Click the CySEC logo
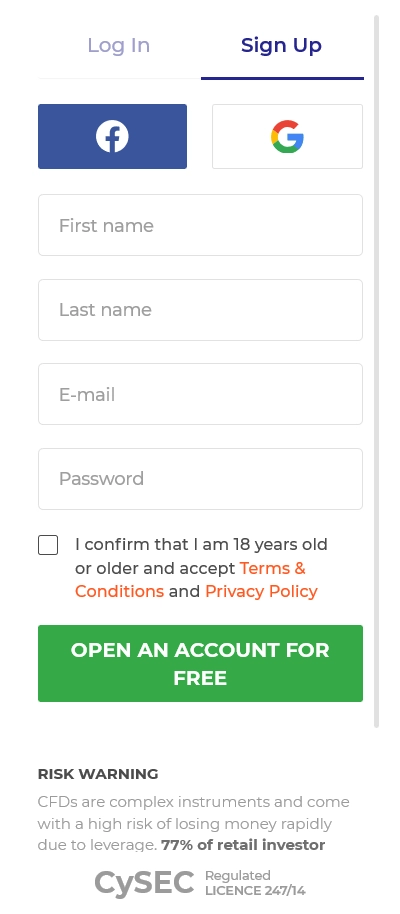 [x=145, y=883]
